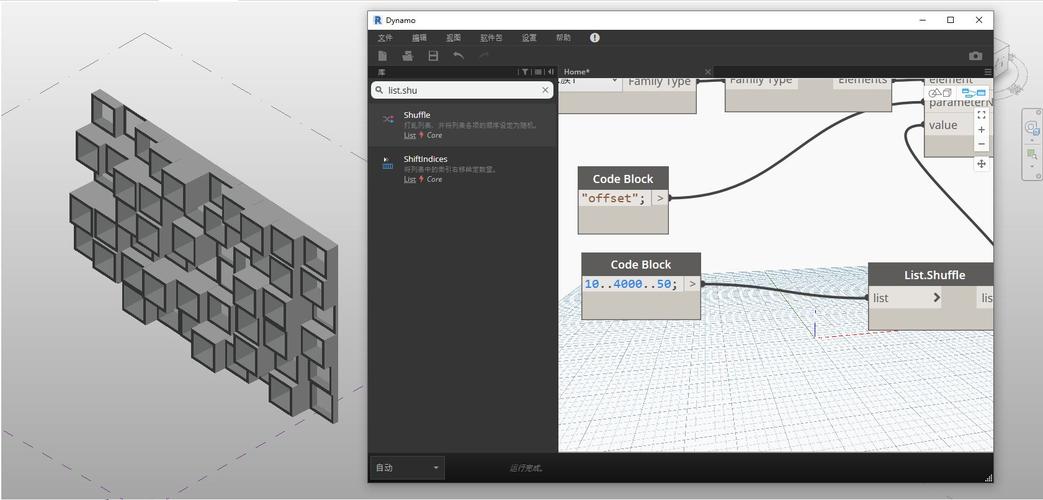Click the value input port label

pos(943,125)
